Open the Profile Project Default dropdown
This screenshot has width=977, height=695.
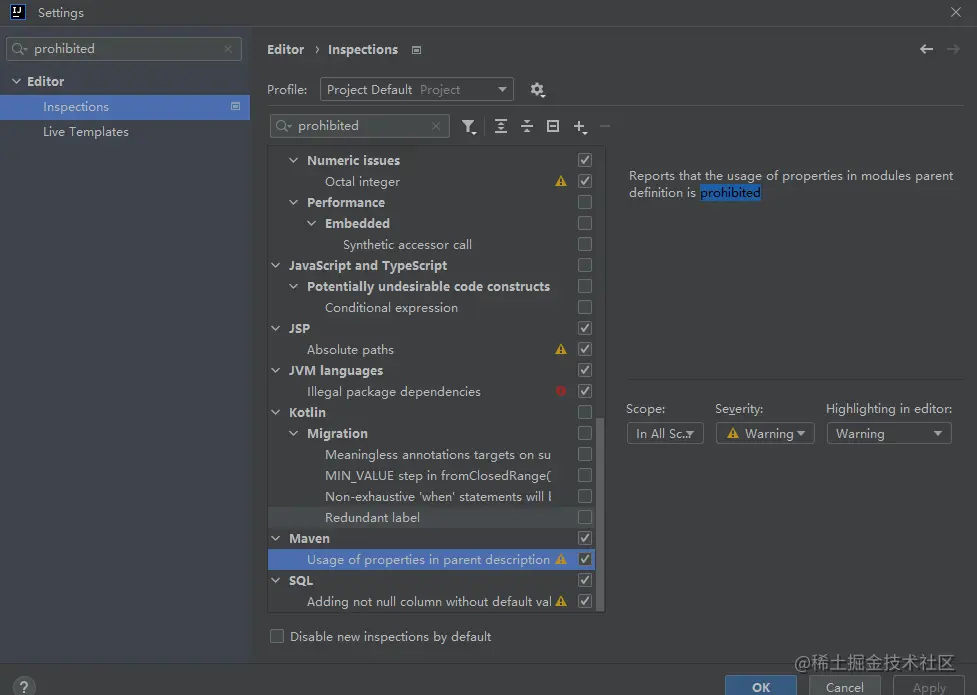[416, 89]
